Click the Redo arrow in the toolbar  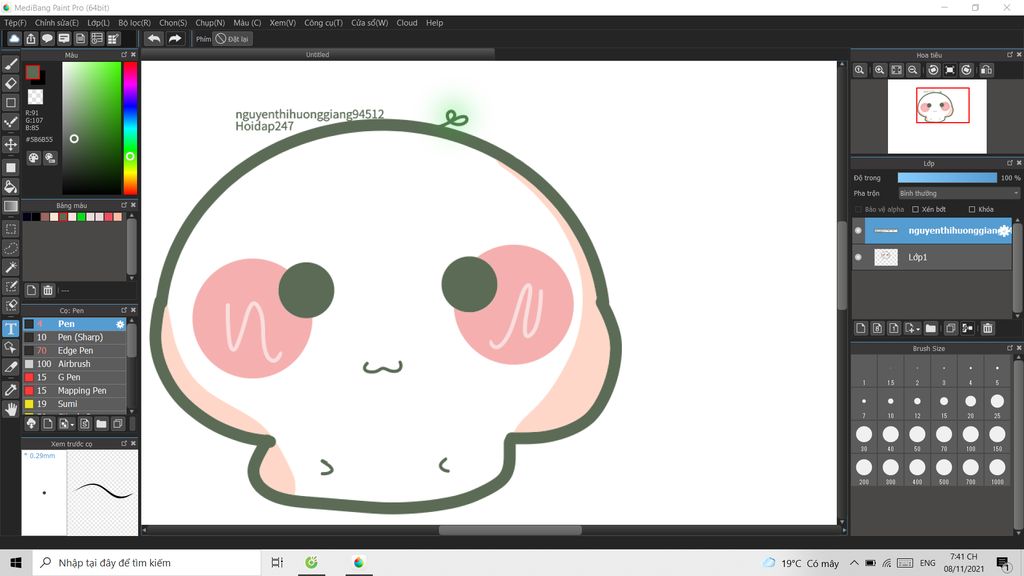(x=174, y=39)
